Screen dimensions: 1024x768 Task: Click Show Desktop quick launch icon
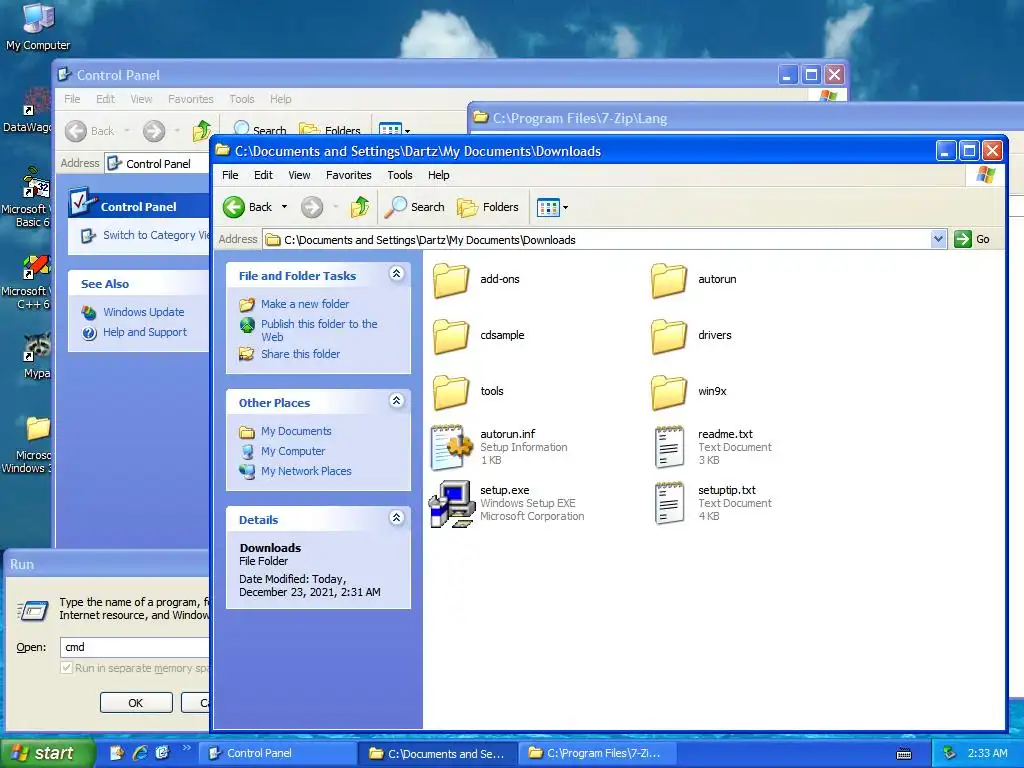117,753
